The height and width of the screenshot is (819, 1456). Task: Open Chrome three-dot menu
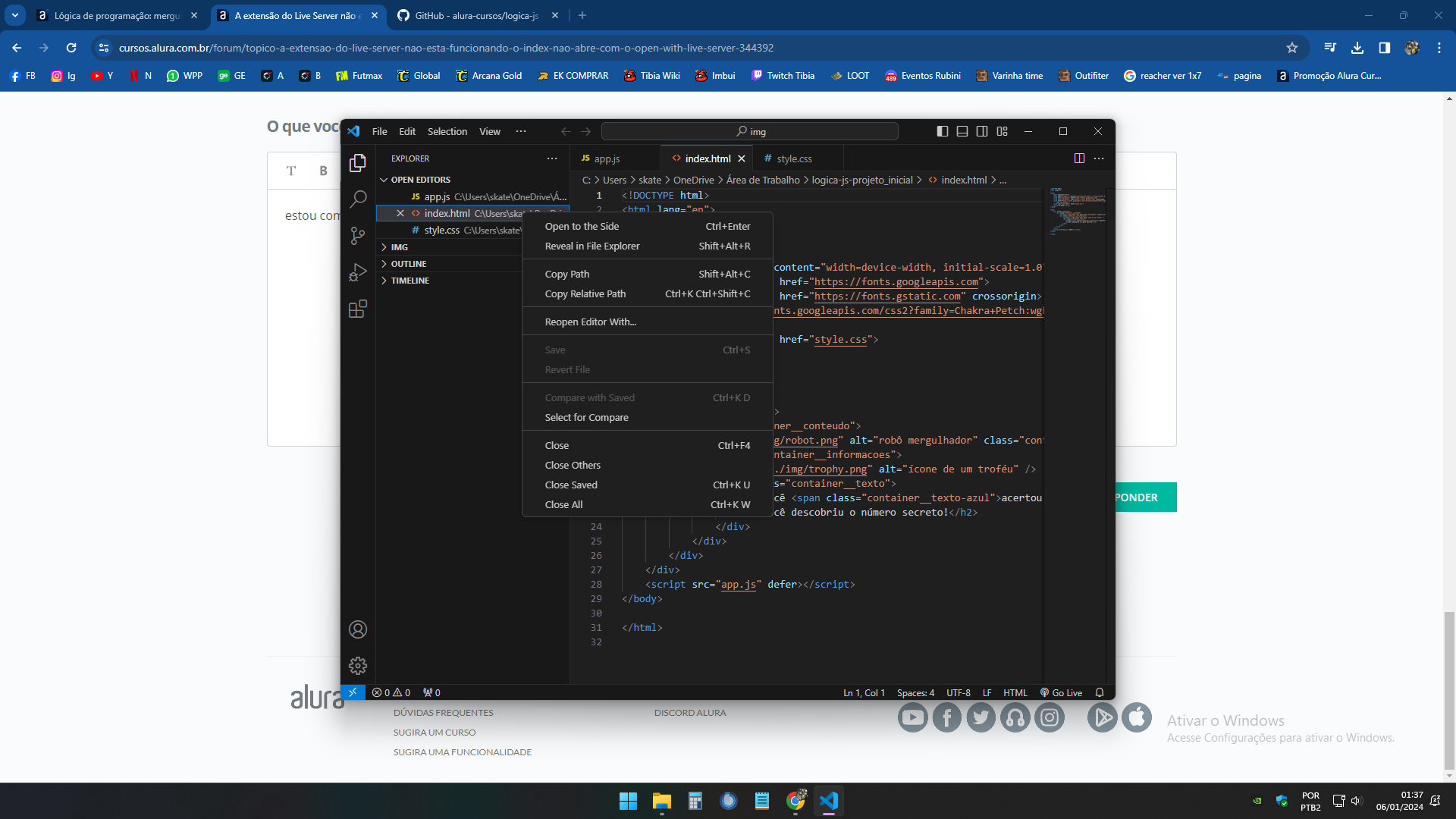click(x=1439, y=48)
